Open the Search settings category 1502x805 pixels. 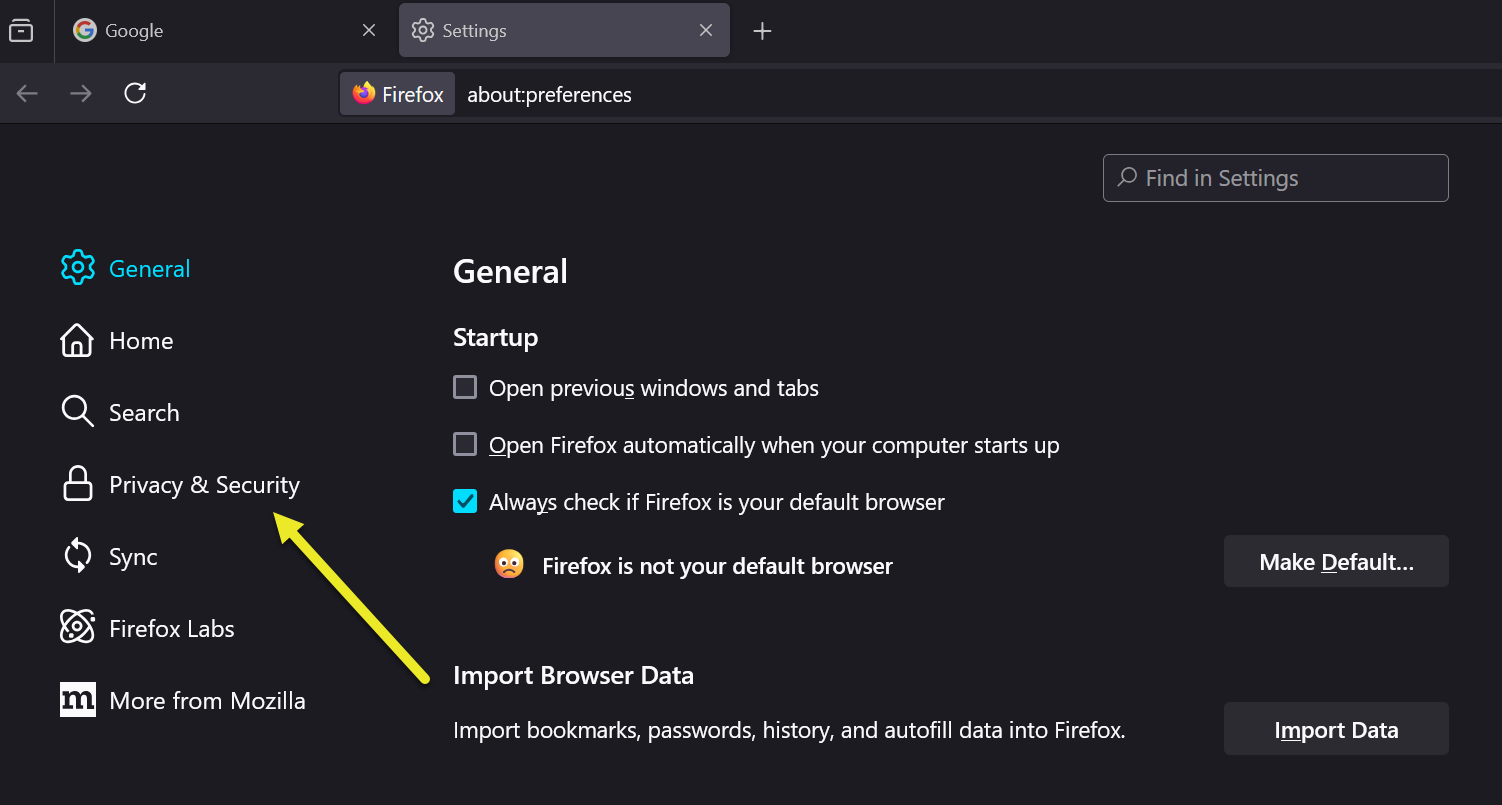coord(144,413)
